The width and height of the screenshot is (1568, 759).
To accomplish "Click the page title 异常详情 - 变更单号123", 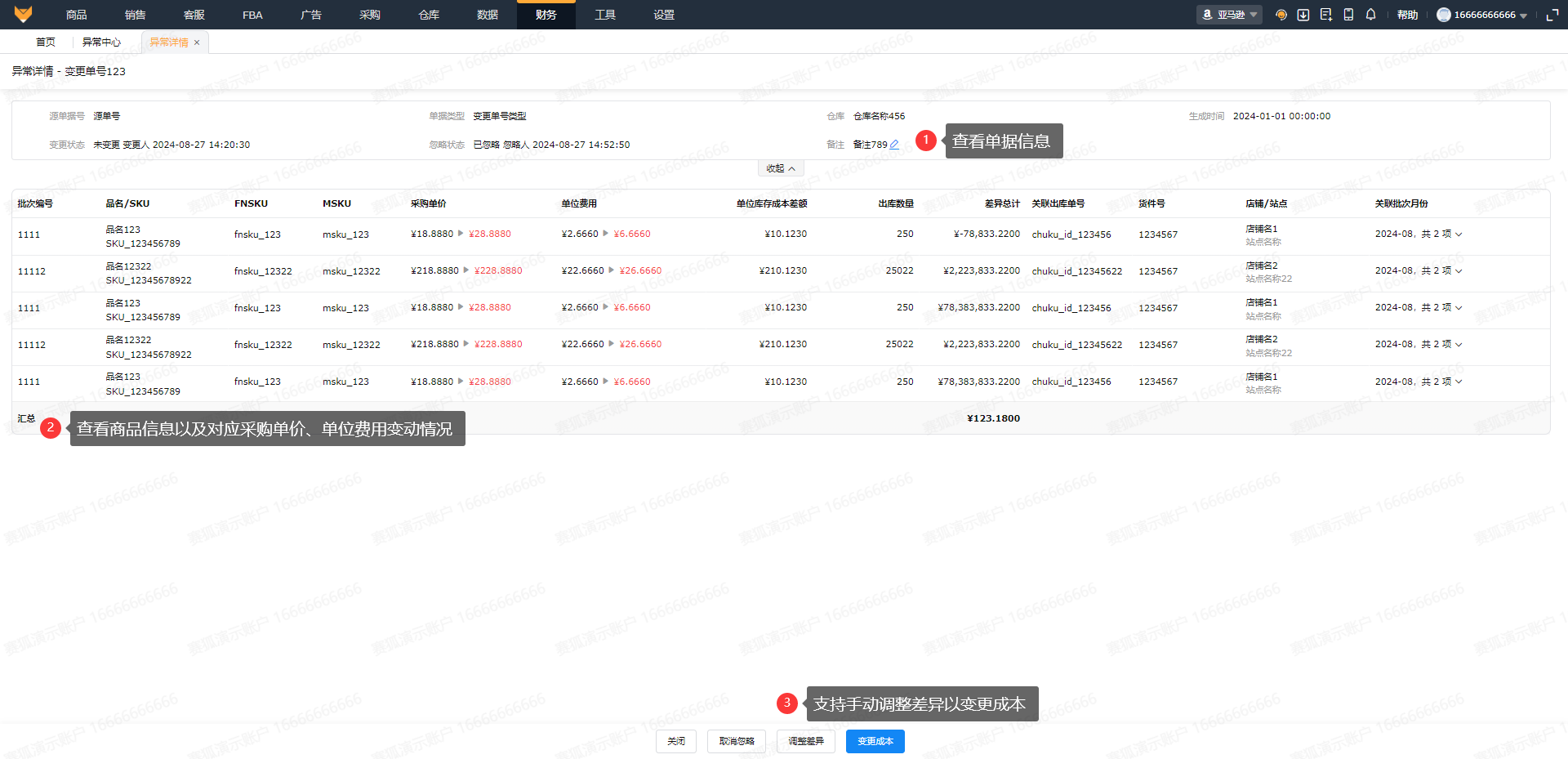I will 69,71.
